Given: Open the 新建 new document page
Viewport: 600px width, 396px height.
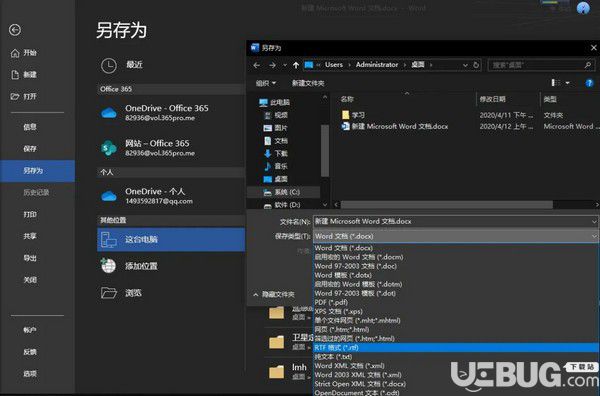Looking at the screenshot, I should click(24, 75).
